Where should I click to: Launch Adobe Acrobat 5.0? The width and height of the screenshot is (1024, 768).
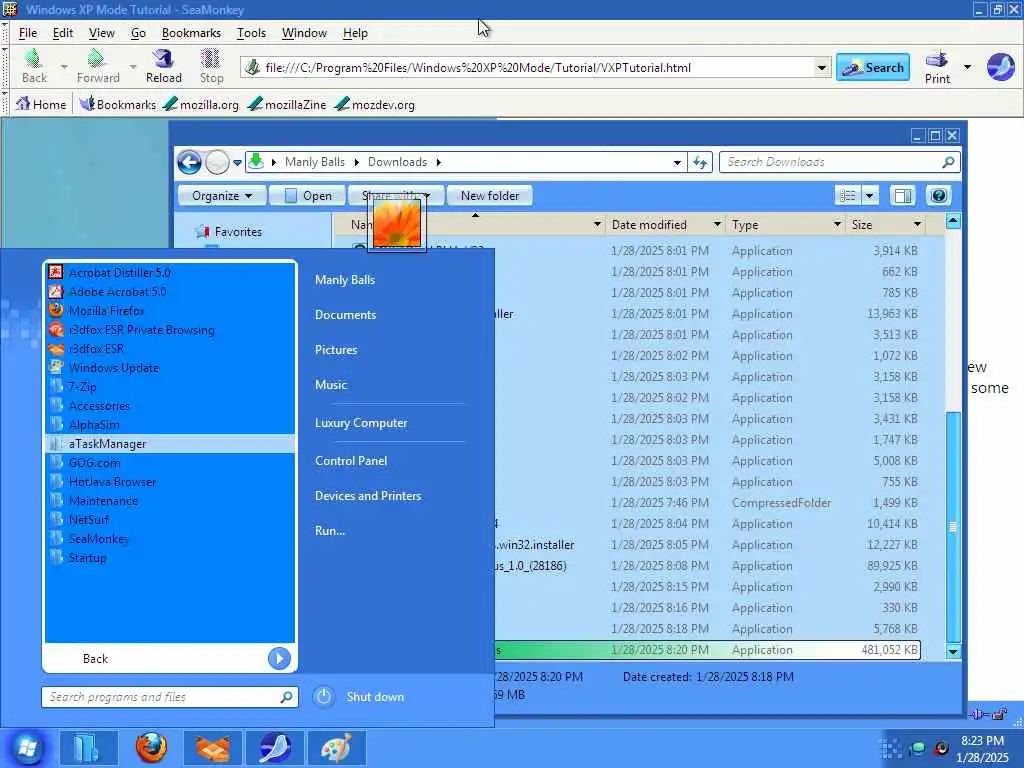pyautogui.click(x=170, y=291)
